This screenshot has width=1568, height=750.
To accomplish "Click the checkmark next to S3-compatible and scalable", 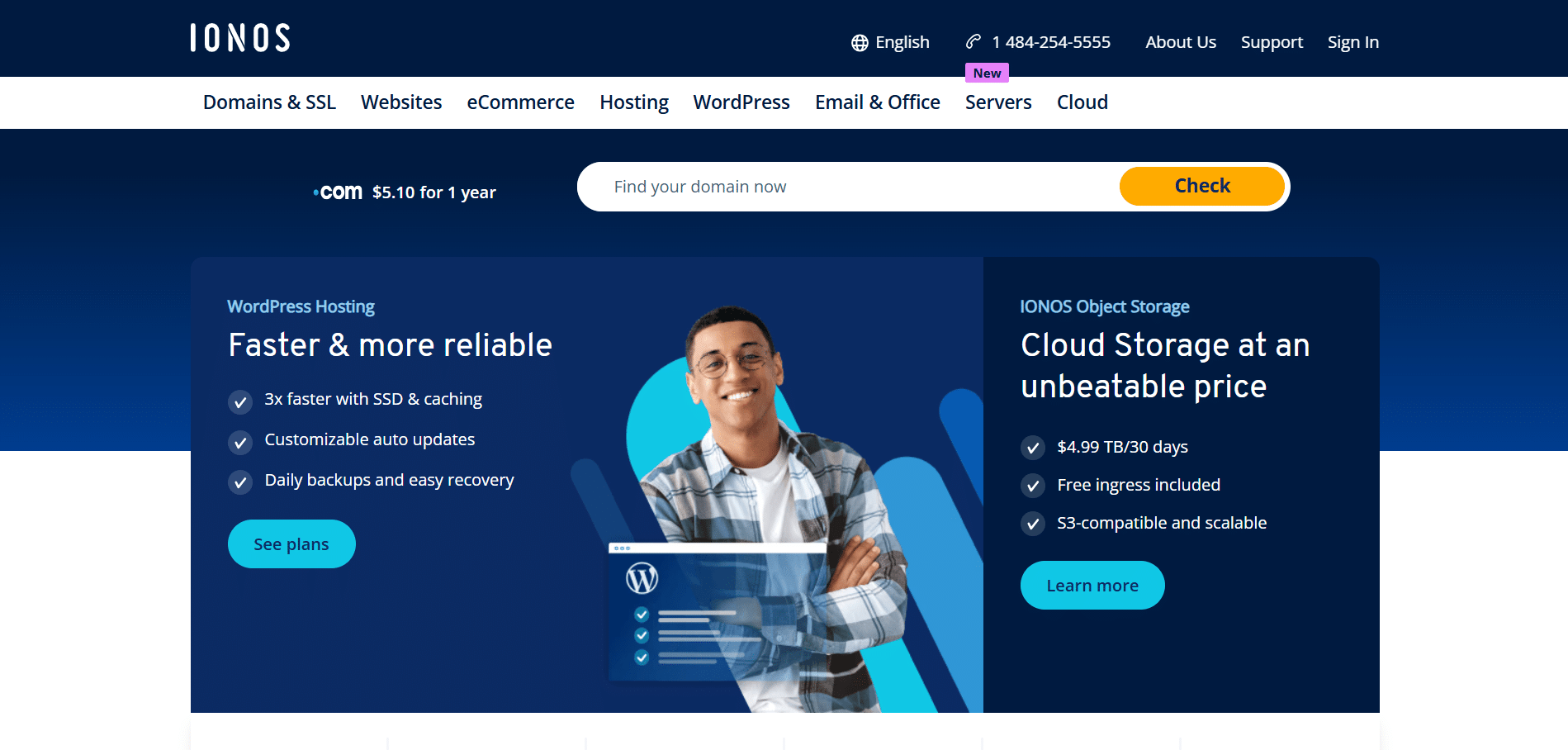I will coord(1033,523).
